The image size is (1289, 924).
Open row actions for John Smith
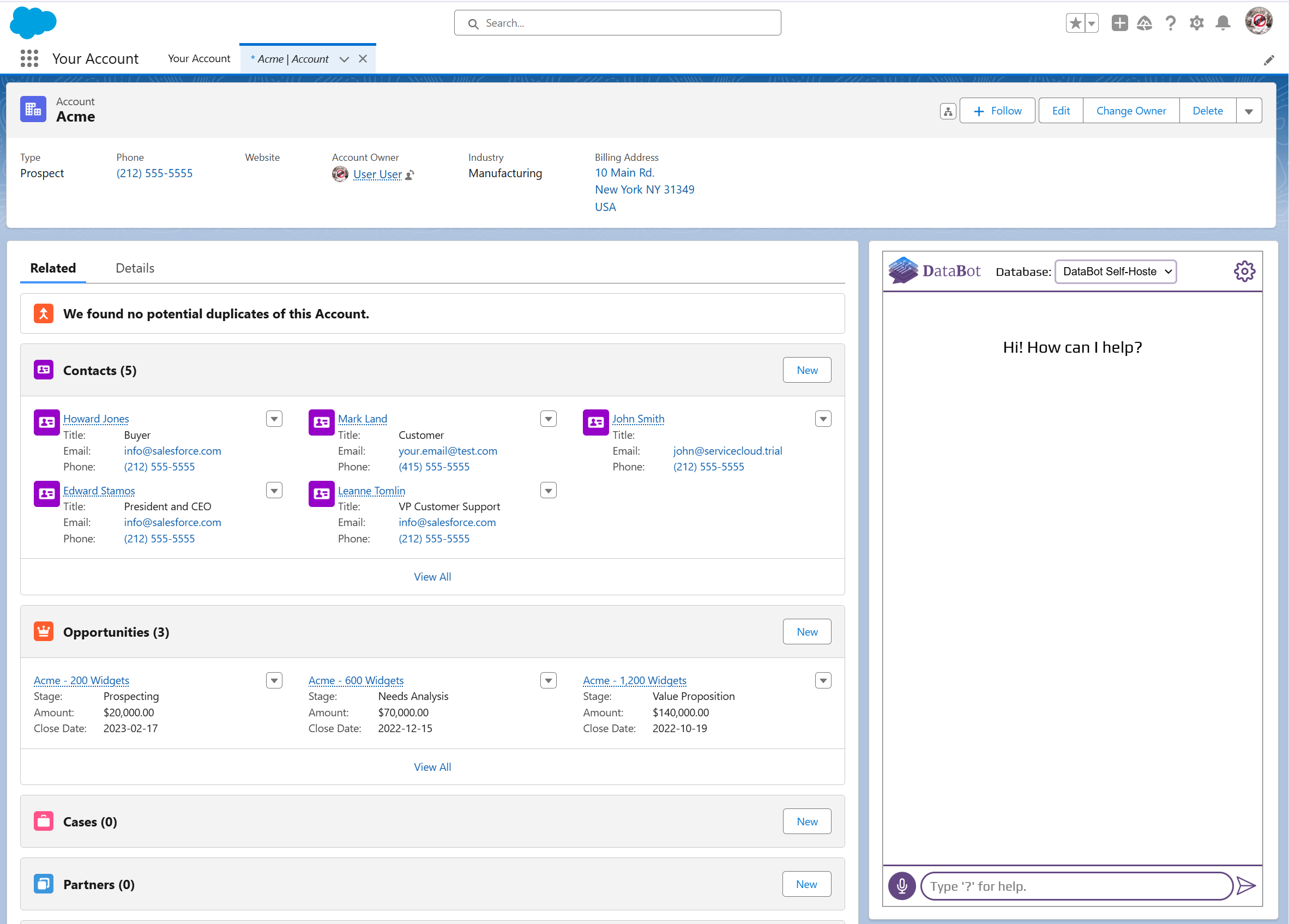click(823, 419)
